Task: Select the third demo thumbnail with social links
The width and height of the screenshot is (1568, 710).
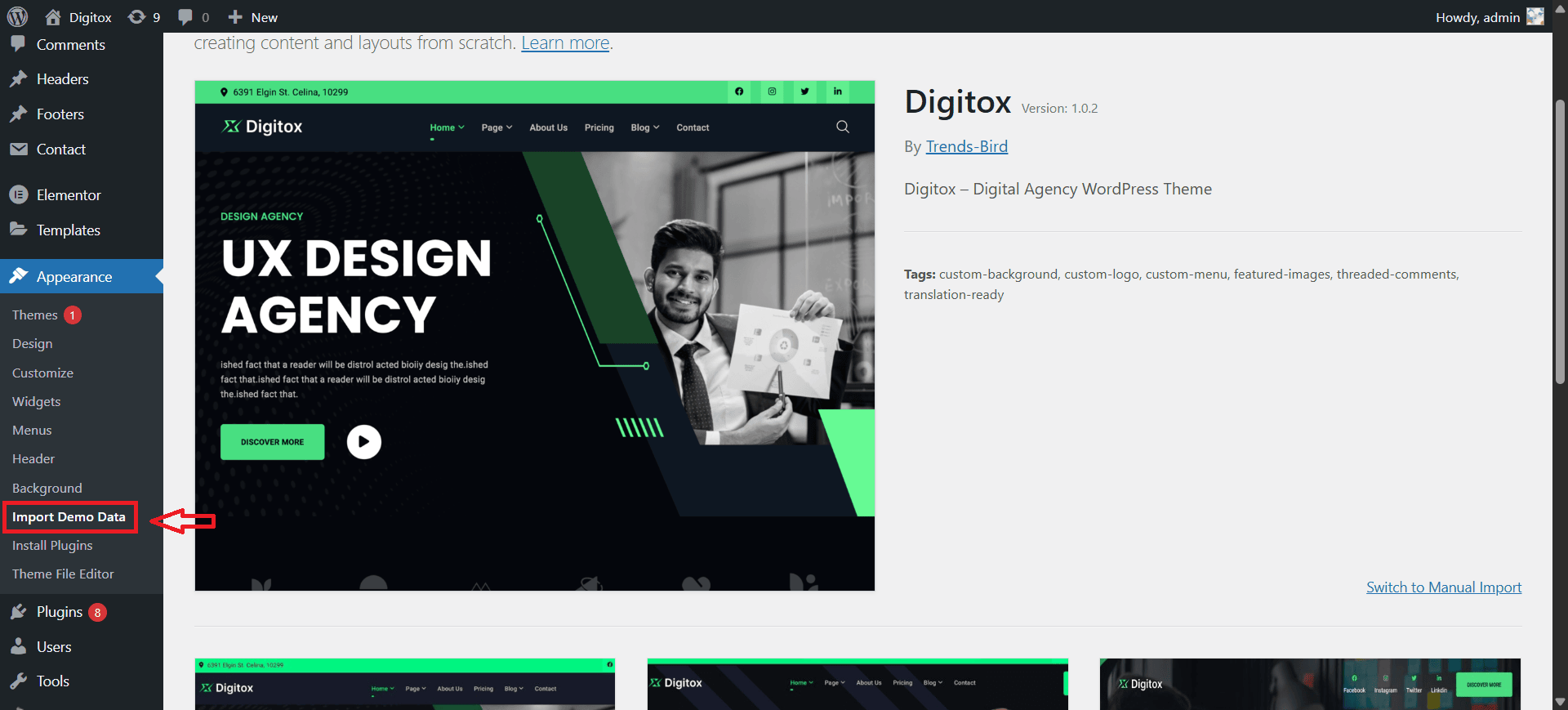Action: tap(1310, 684)
